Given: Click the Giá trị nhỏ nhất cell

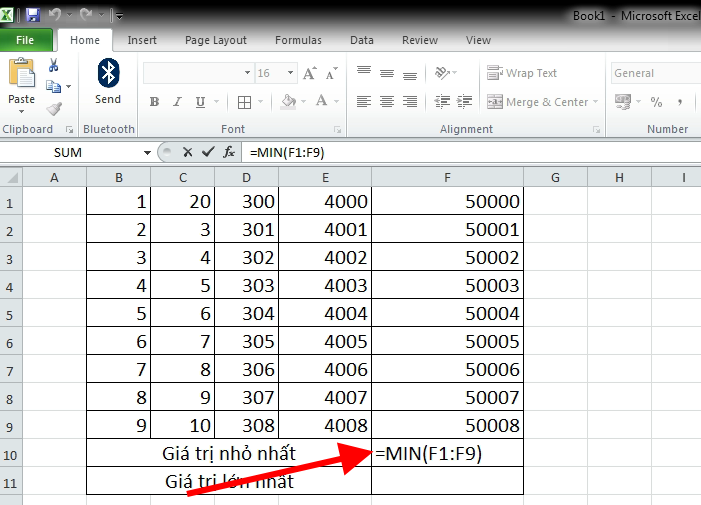Looking at the screenshot, I should pyautogui.click(x=229, y=453).
